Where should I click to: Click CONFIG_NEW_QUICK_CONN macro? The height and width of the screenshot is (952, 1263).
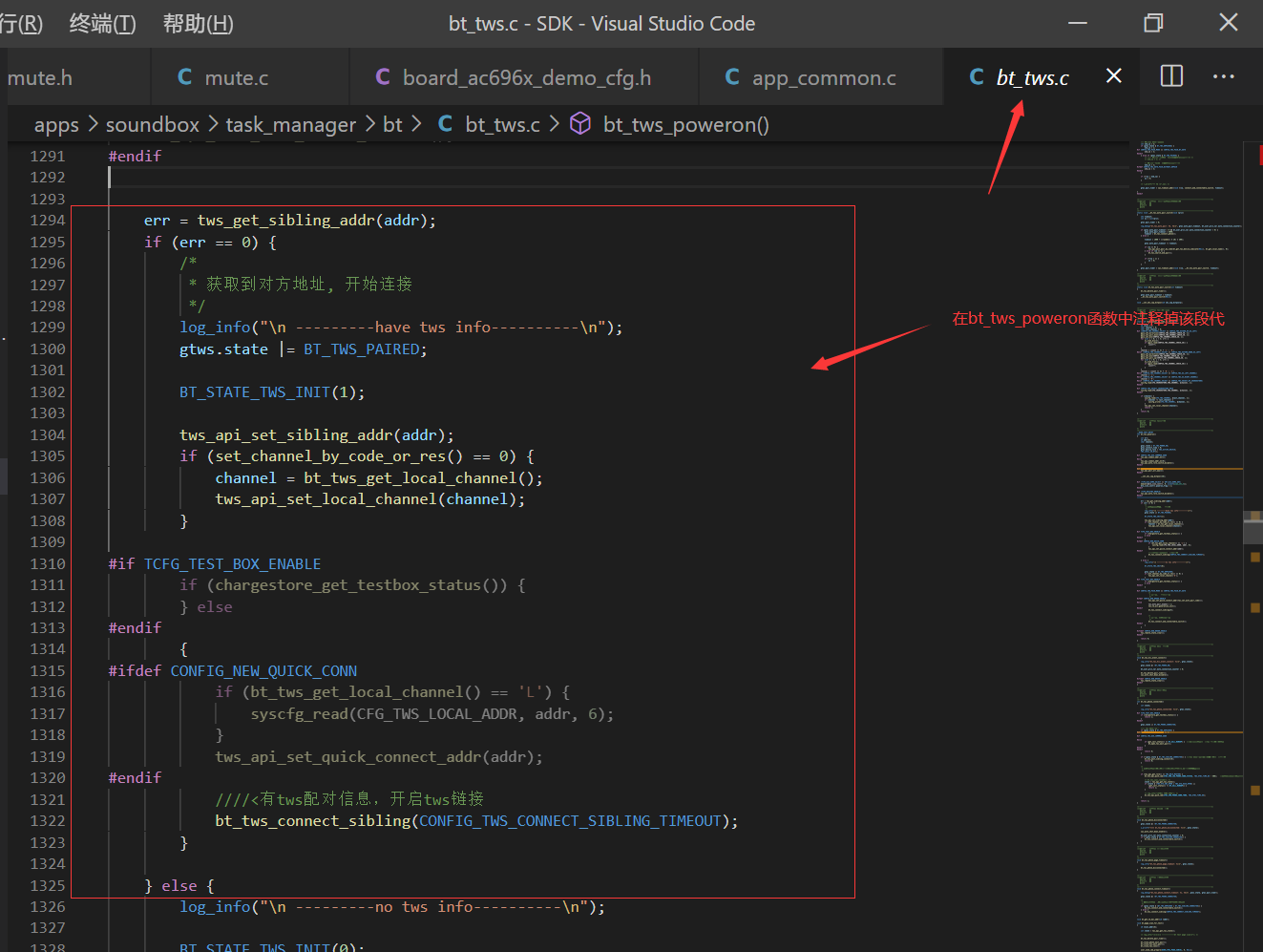pos(263,671)
